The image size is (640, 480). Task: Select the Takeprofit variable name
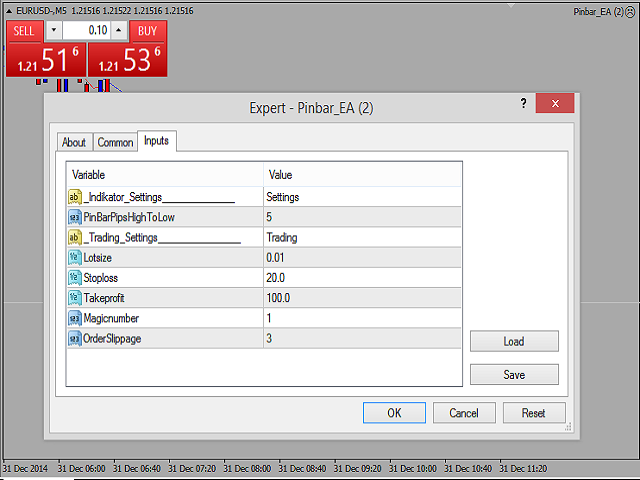(104, 298)
